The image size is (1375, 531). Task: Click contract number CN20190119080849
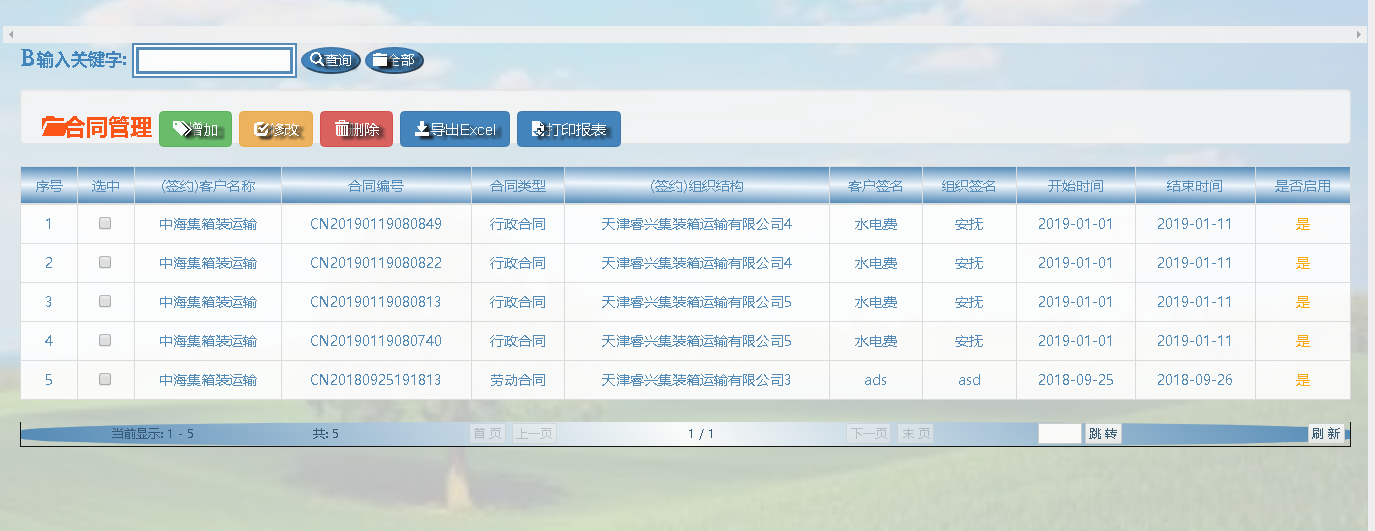(376, 224)
